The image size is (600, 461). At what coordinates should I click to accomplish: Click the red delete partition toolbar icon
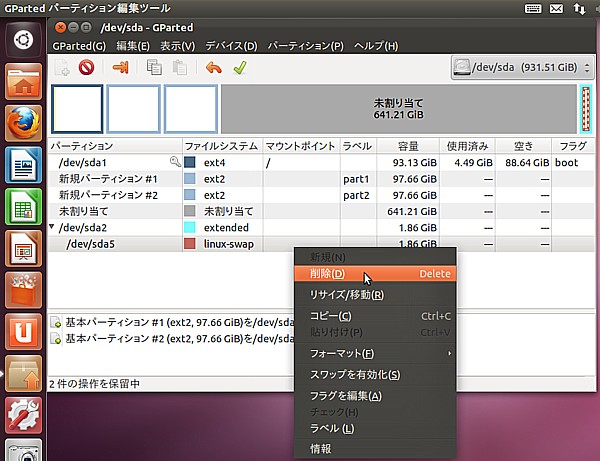coord(86,68)
